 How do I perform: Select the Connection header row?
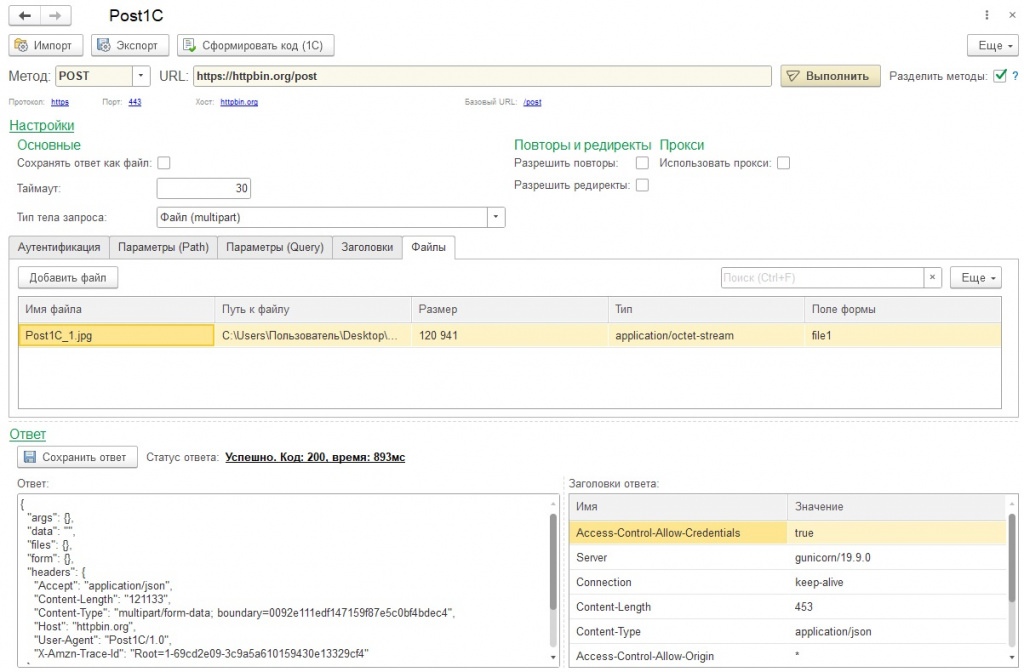[788, 583]
